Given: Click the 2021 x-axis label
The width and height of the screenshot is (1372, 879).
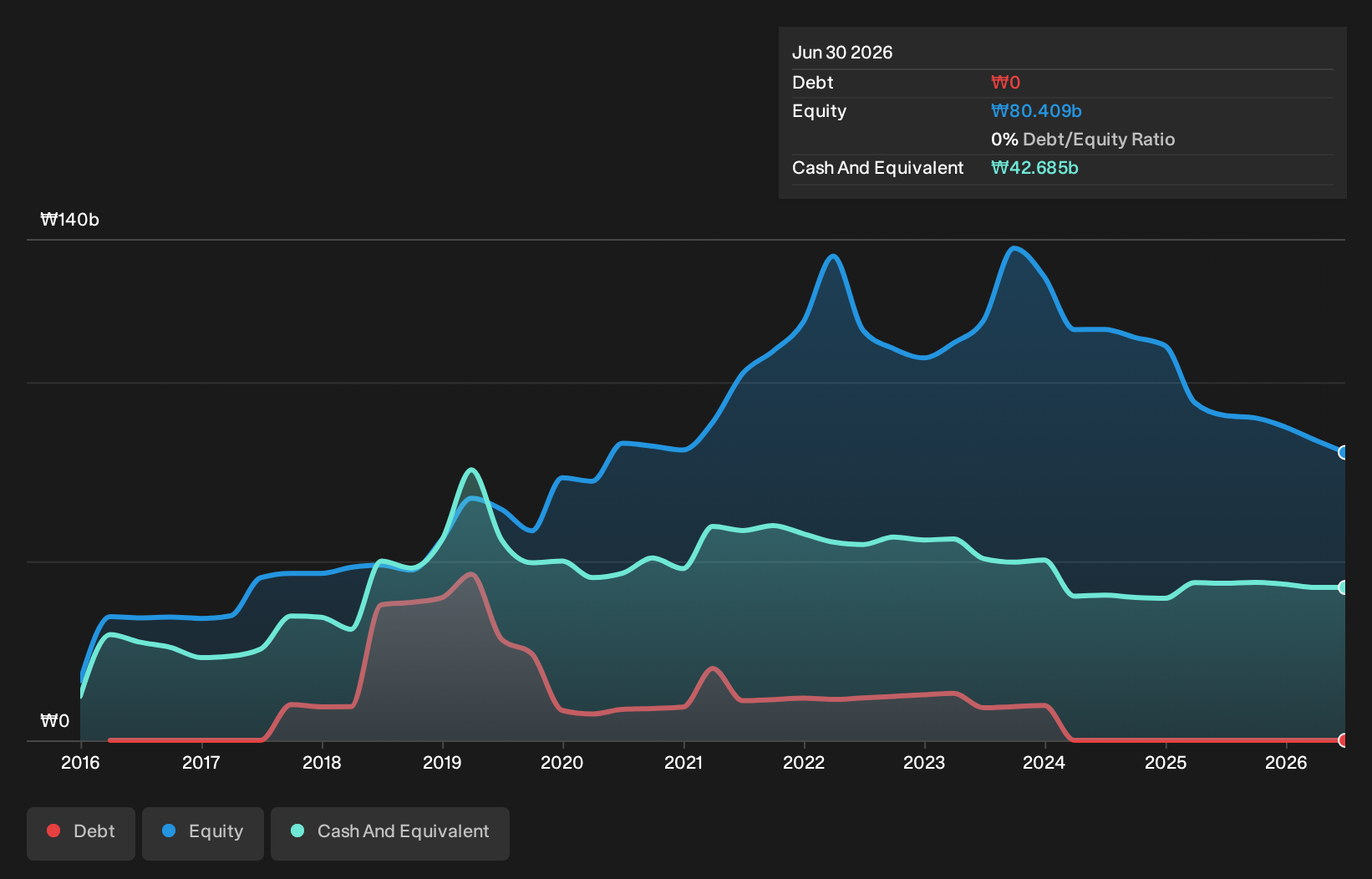Looking at the screenshot, I should (683, 763).
